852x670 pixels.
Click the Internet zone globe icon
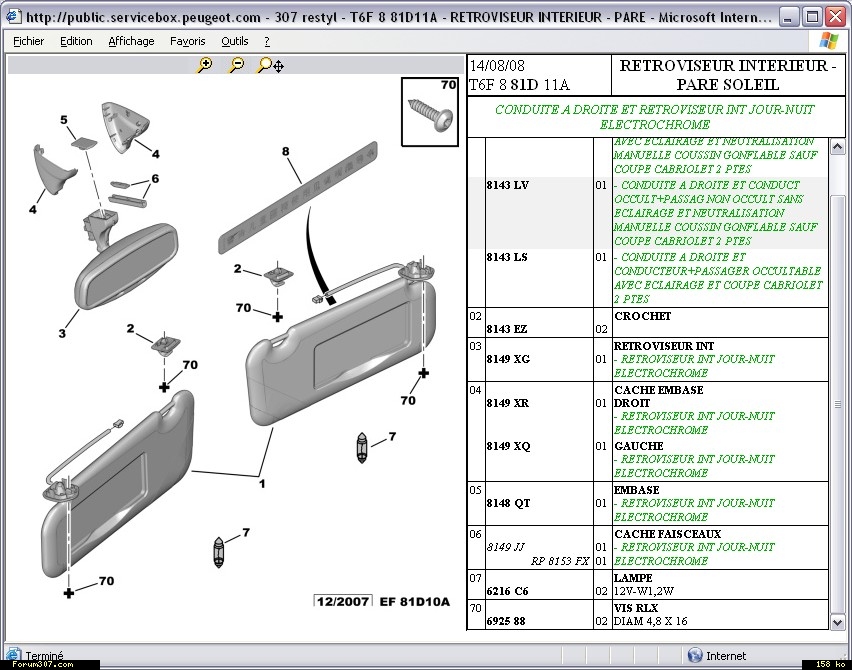point(695,656)
